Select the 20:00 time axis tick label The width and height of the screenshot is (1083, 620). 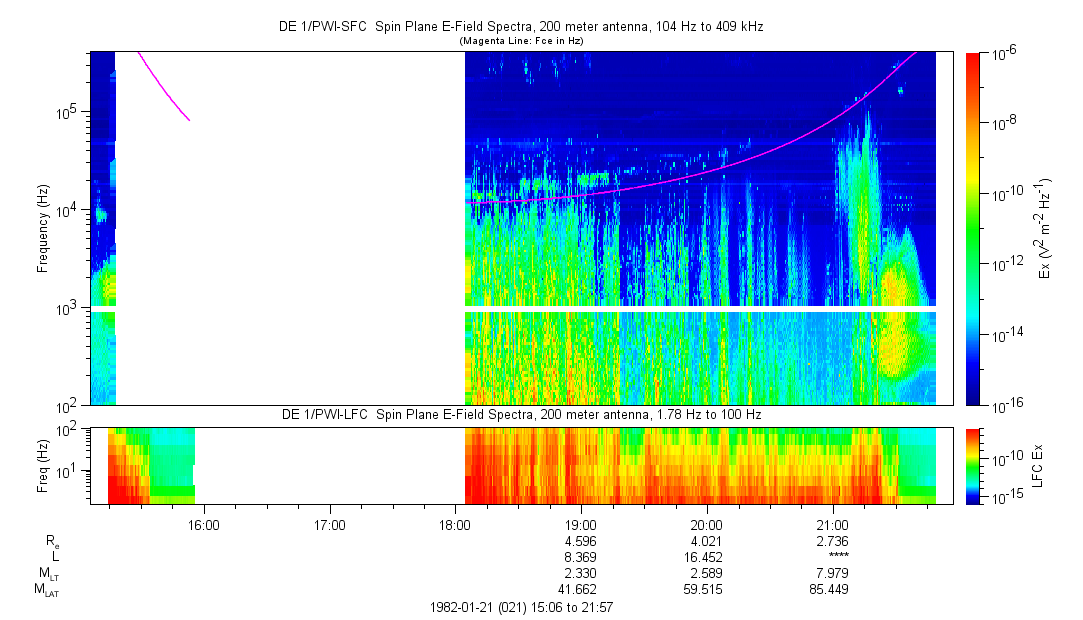707,524
